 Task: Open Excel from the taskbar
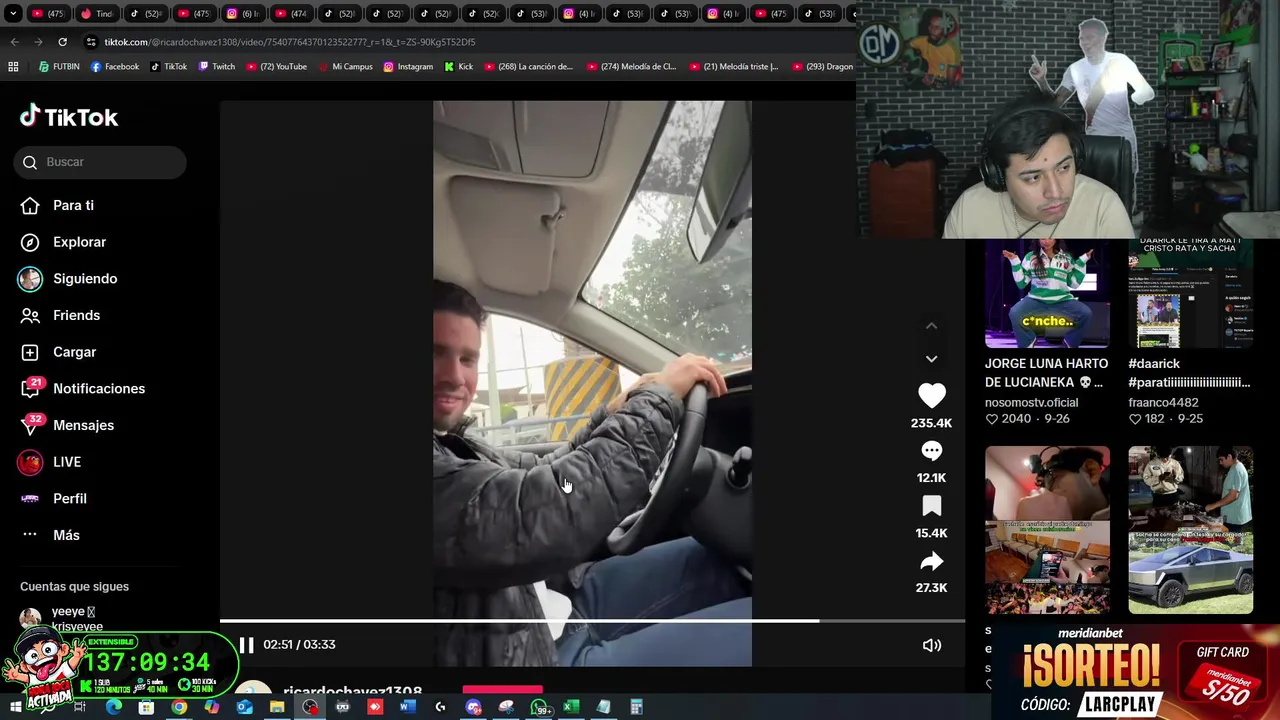[x=570, y=707]
